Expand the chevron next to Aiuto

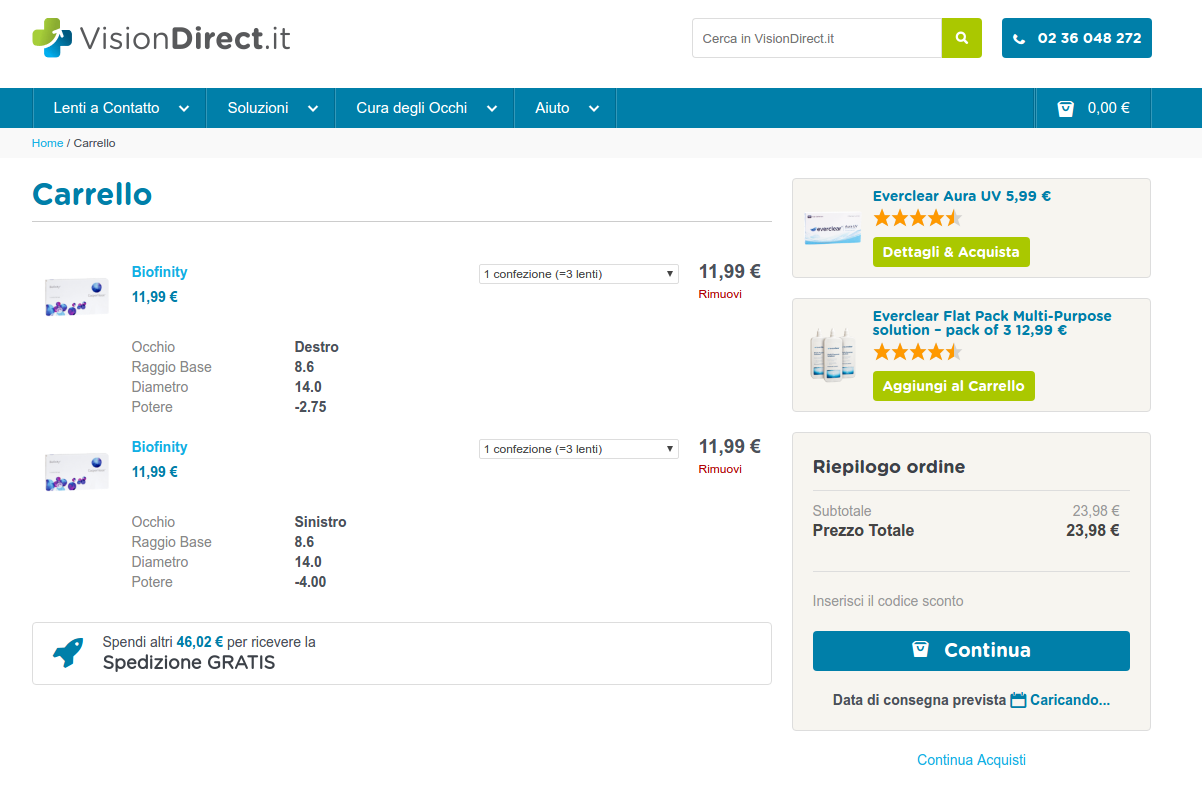[x=593, y=109]
